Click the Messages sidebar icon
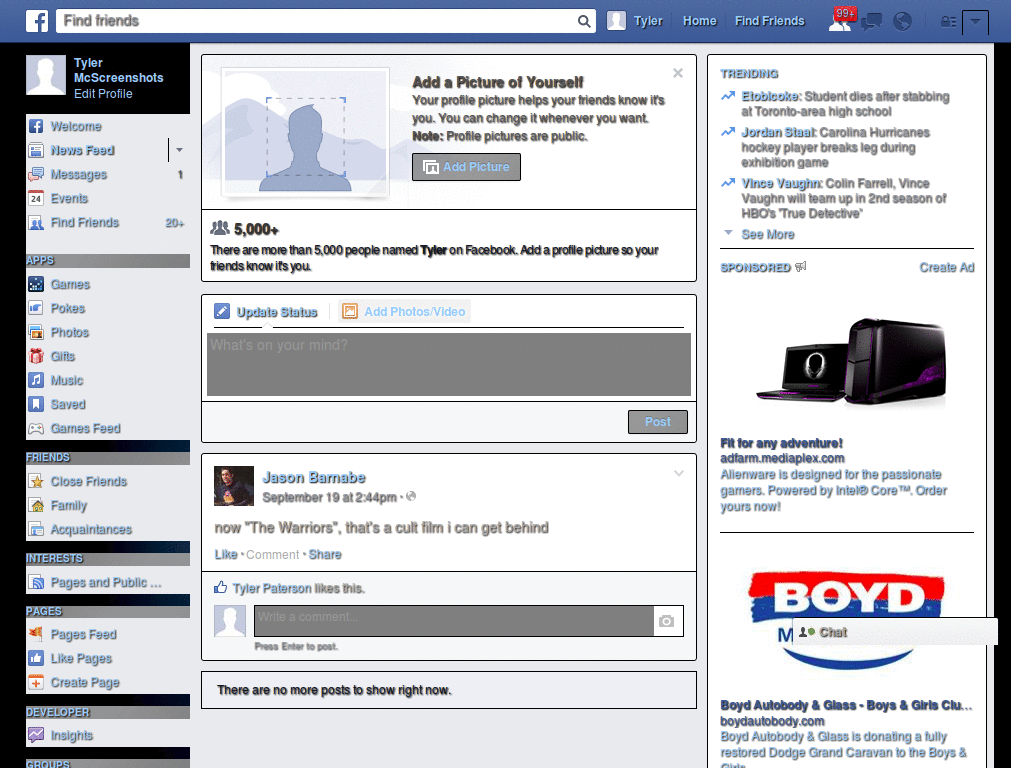1024x768 pixels. 36,175
